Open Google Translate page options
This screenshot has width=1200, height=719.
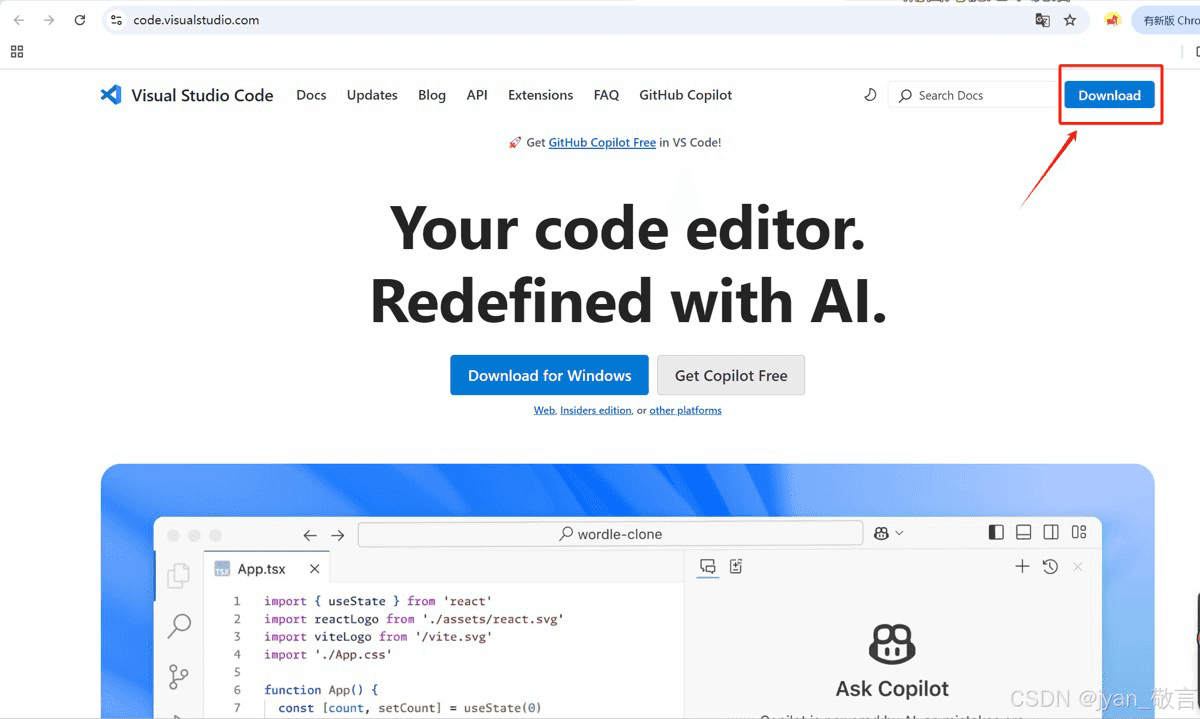[1043, 19]
